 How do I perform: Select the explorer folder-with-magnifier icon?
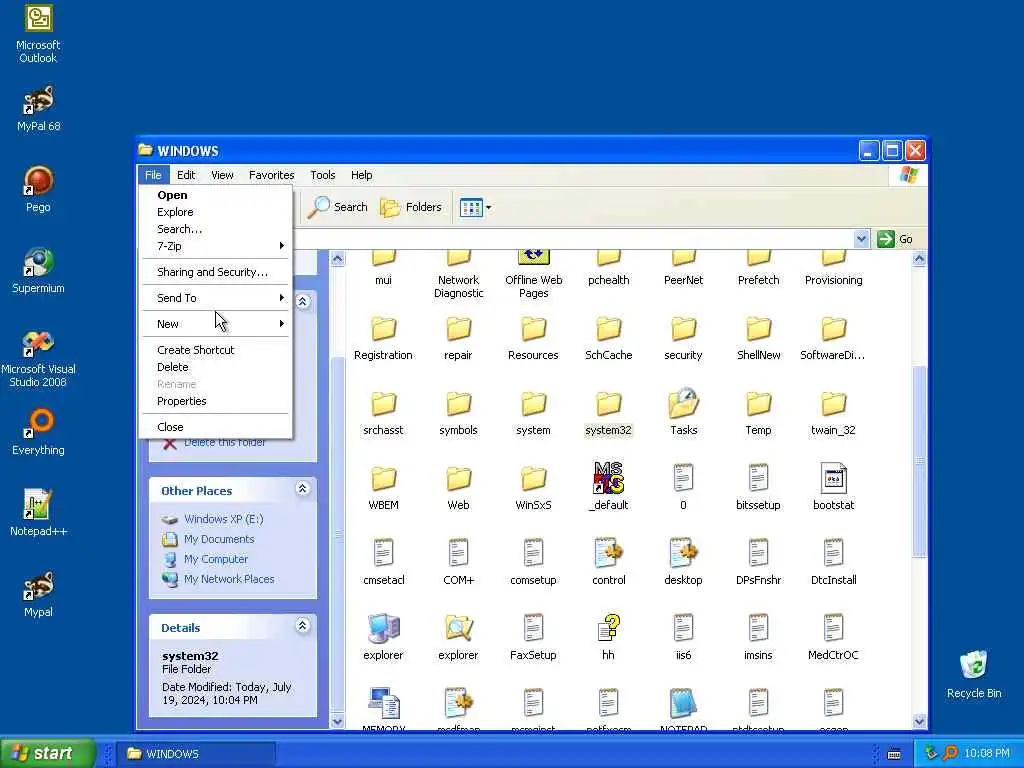coord(458,629)
